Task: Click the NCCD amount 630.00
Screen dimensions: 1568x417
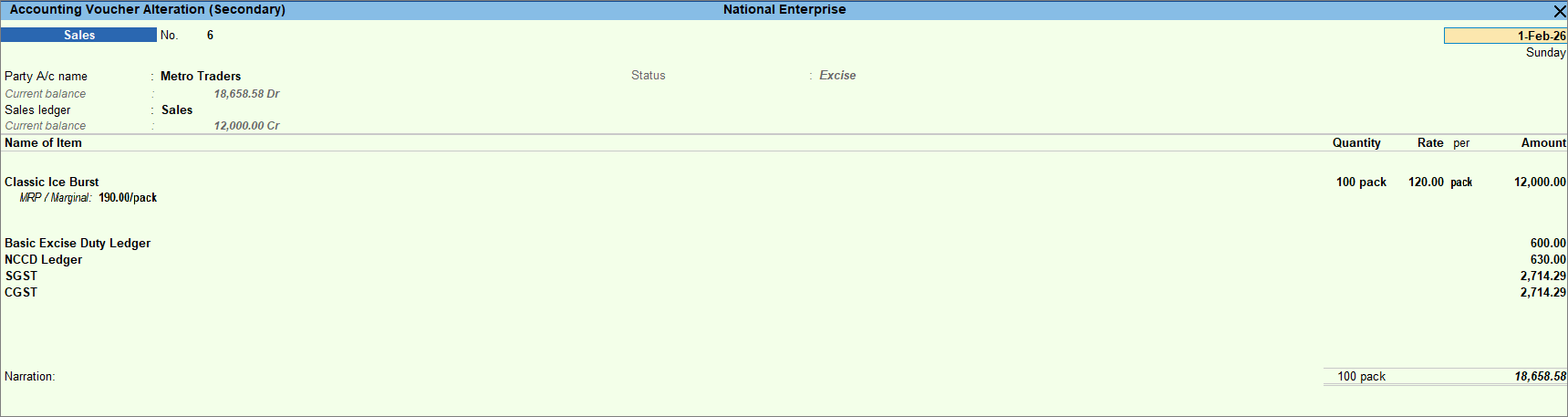Action: point(1547,260)
